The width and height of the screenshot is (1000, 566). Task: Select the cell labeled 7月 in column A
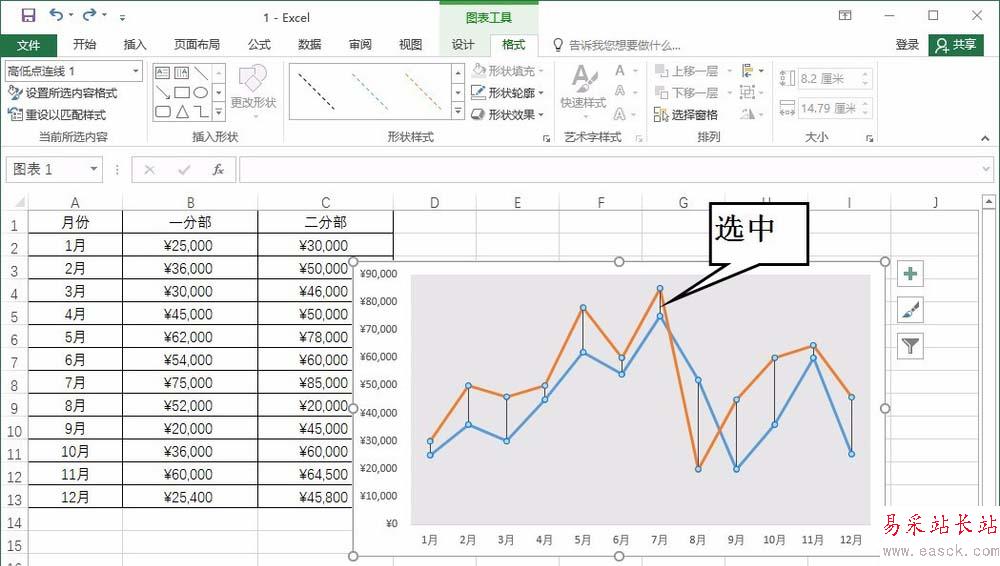[75, 383]
